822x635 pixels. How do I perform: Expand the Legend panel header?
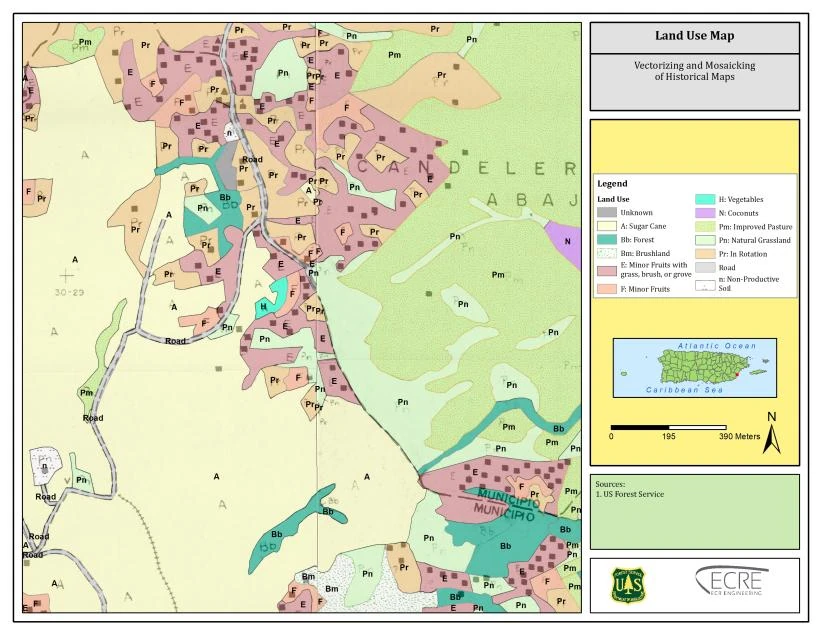pyautogui.click(x=612, y=184)
